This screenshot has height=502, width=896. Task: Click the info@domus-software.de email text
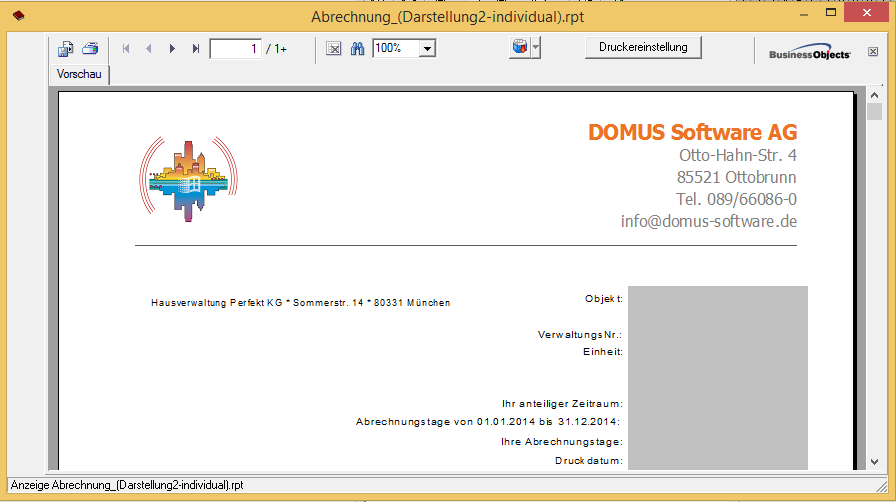pos(709,221)
